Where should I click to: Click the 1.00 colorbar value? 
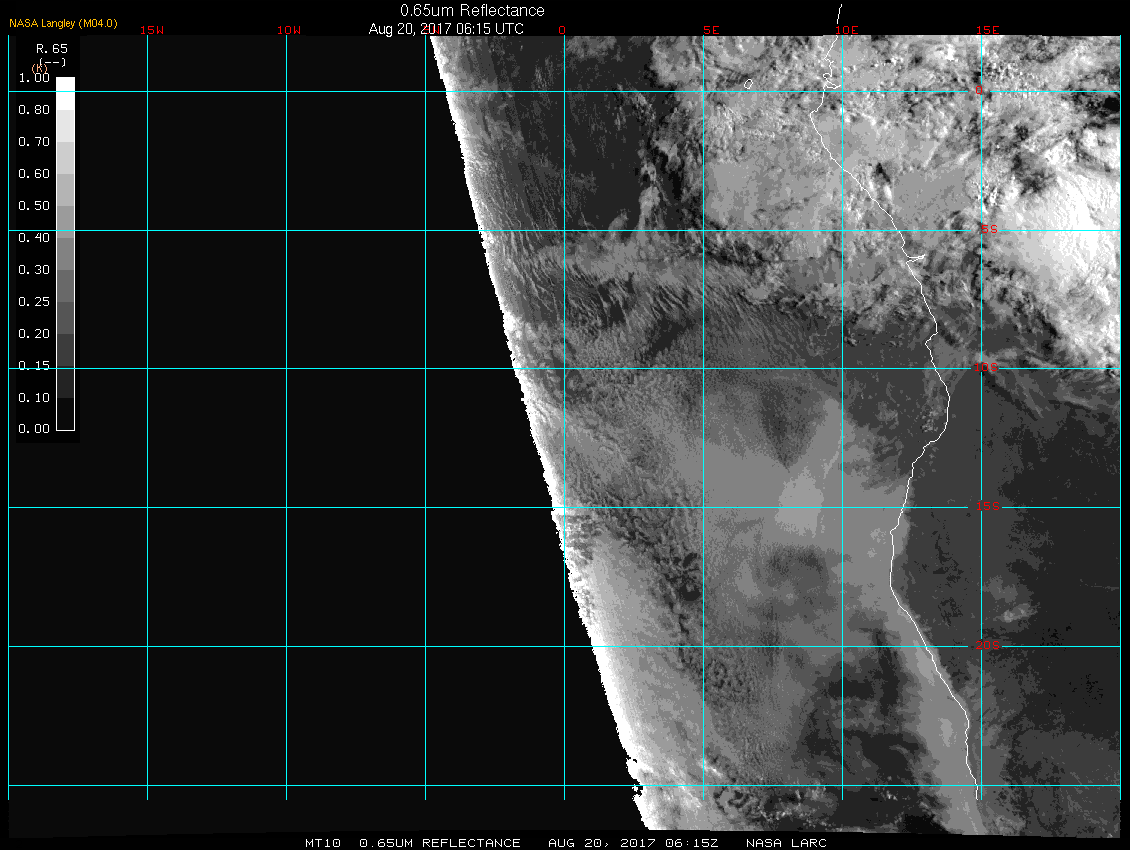[34, 78]
